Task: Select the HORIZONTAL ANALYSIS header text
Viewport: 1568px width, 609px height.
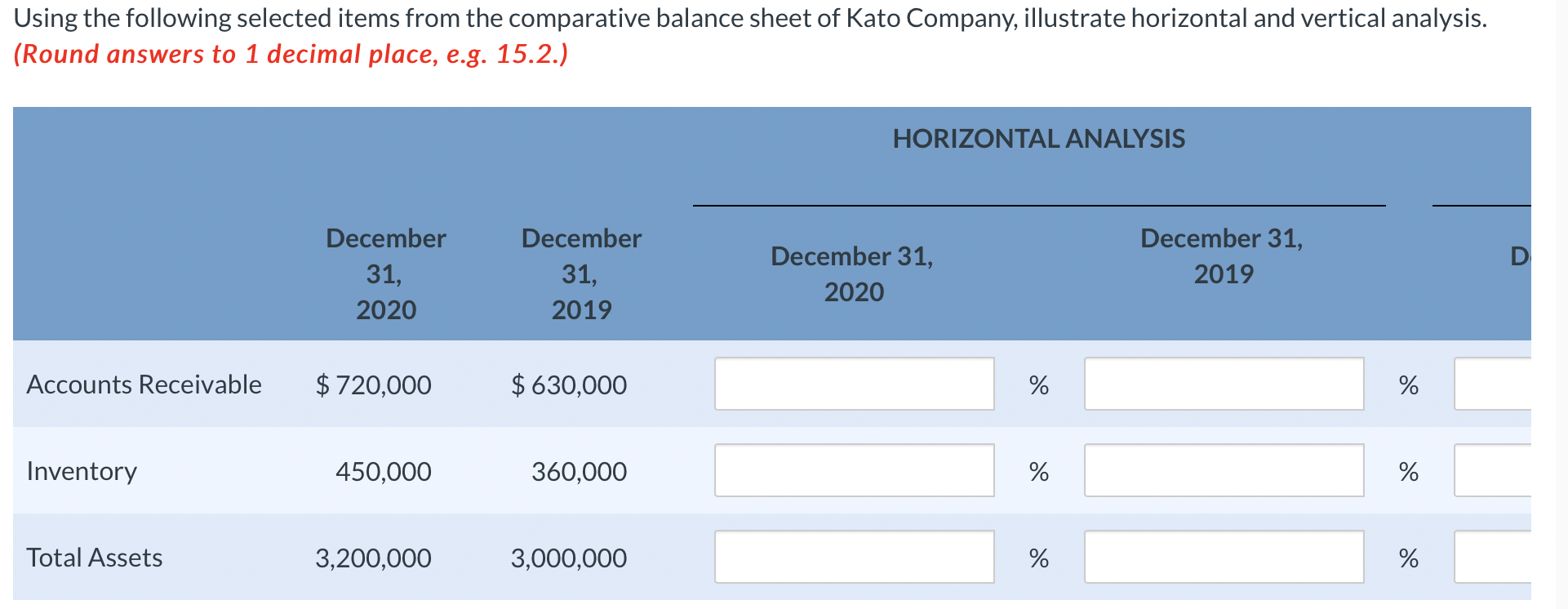Action: pos(1039,138)
